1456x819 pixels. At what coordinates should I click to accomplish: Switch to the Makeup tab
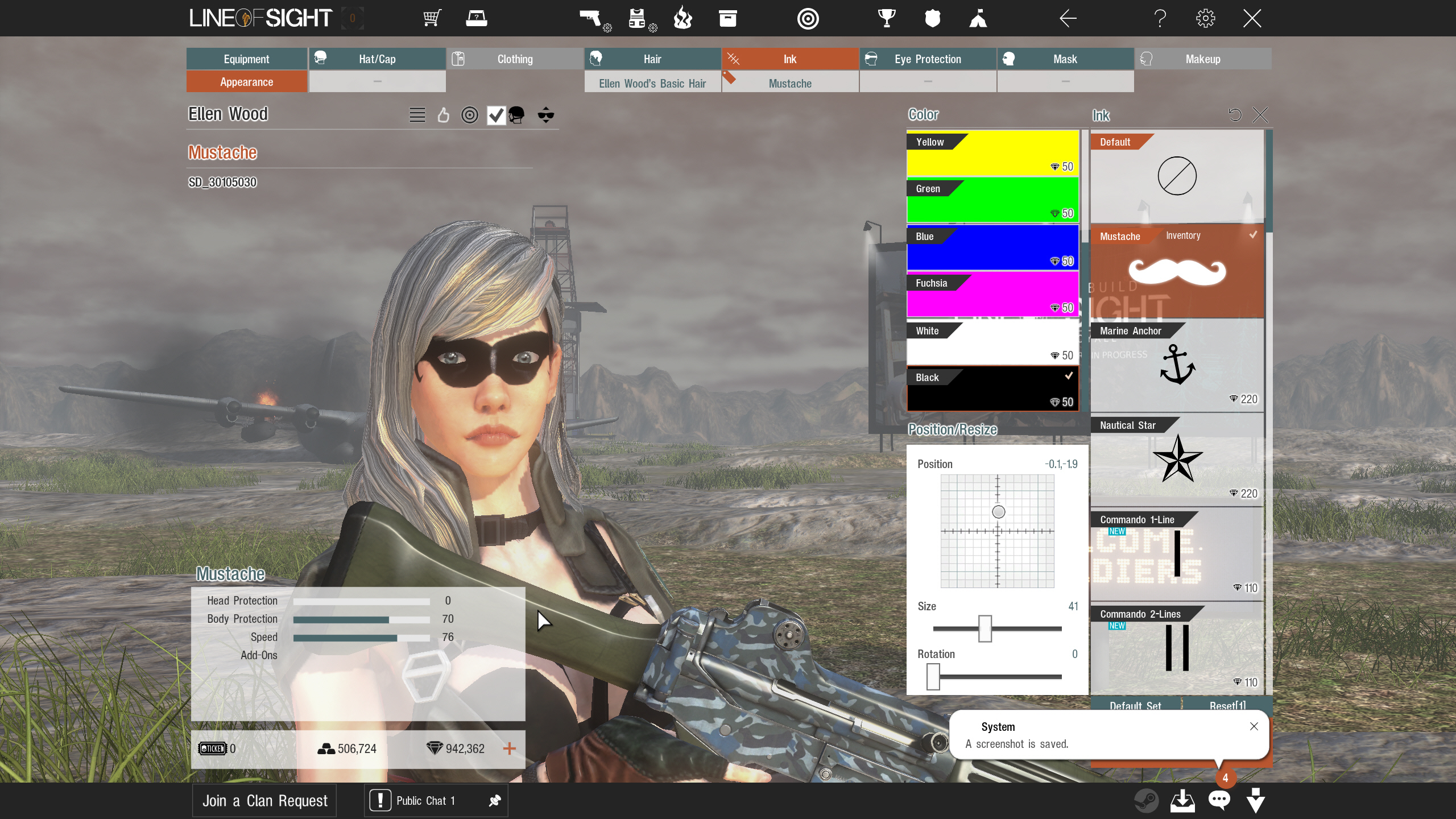click(1203, 59)
